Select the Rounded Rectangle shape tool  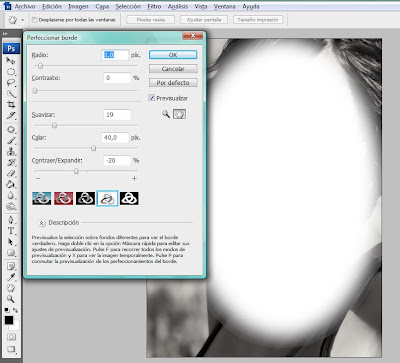point(11,253)
